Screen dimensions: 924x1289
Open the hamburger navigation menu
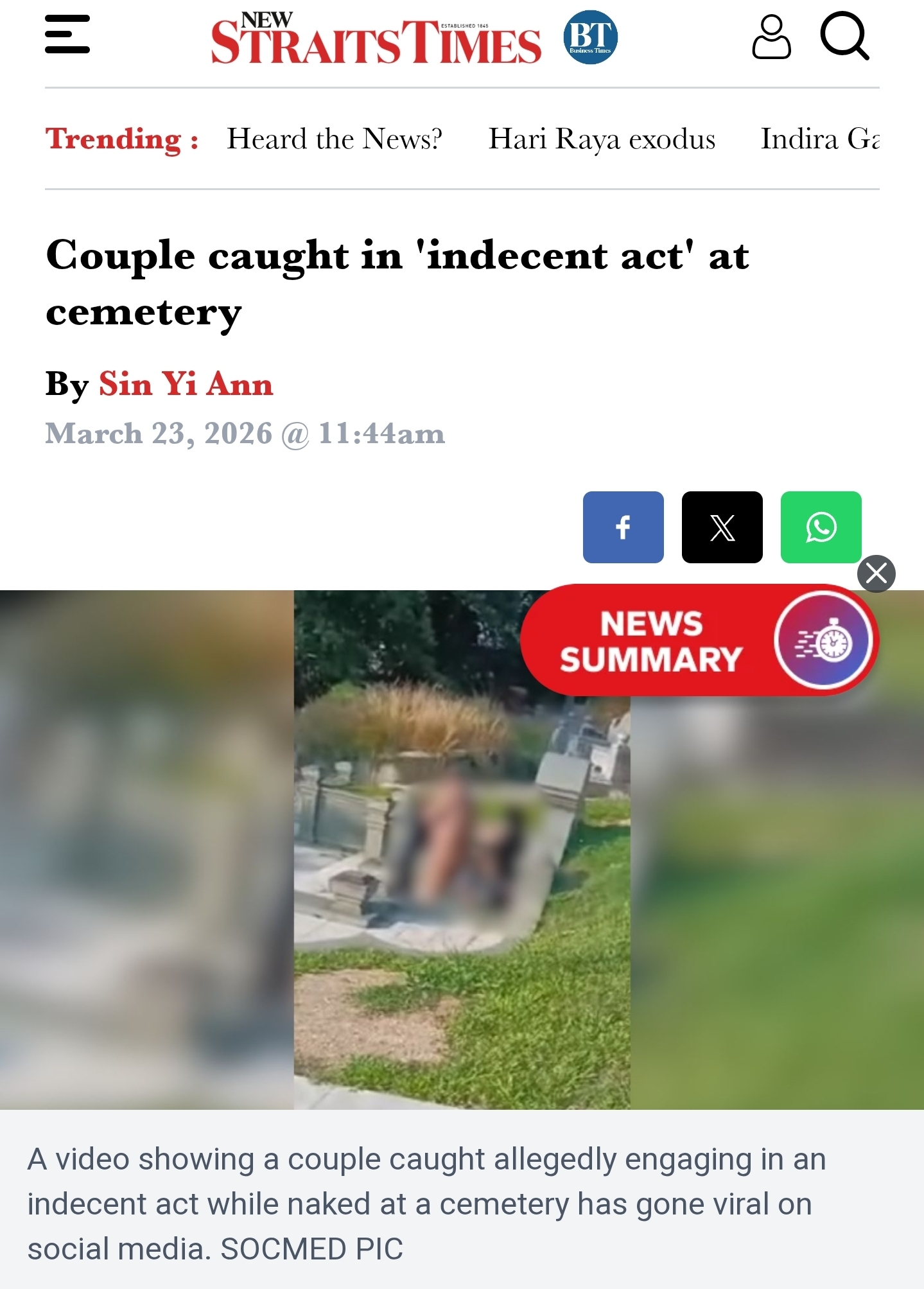67,35
